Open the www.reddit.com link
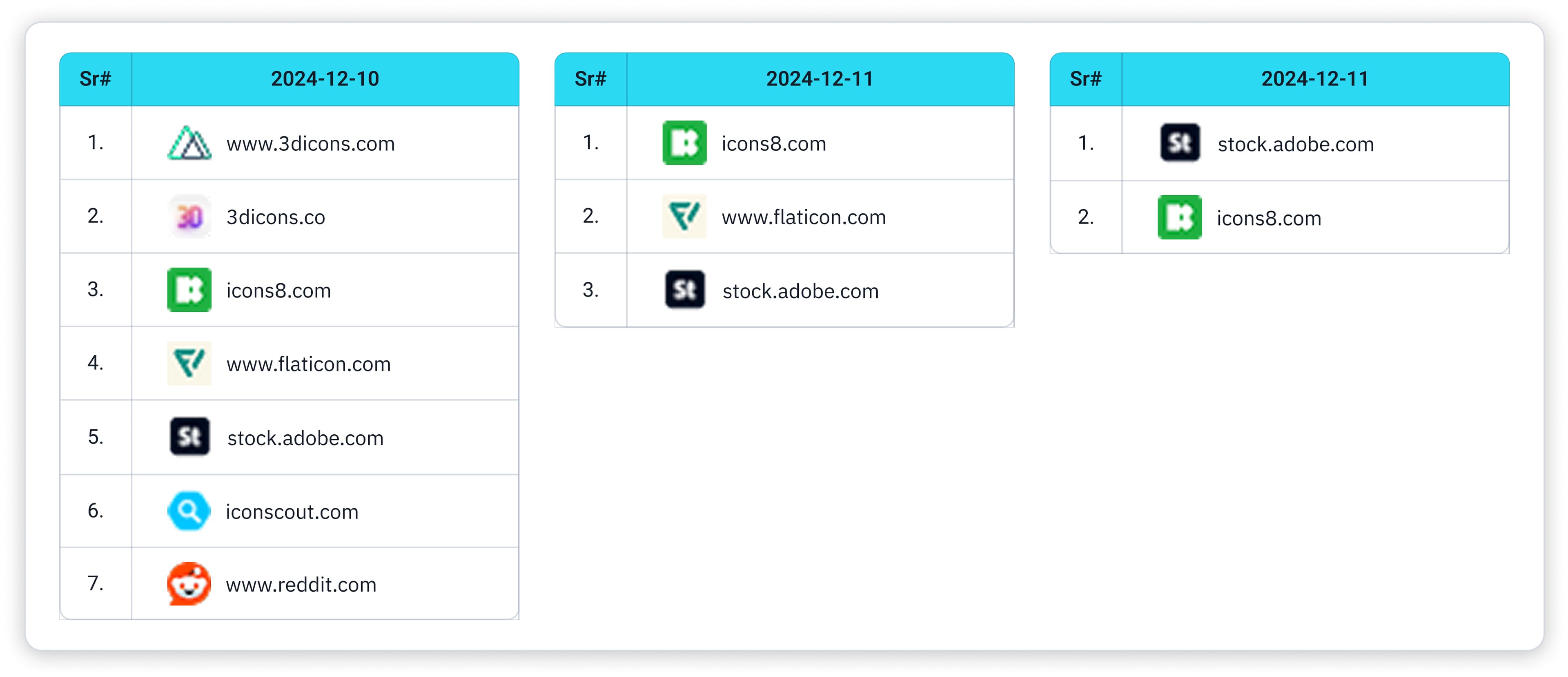The image size is (1568, 677). (301, 585)
